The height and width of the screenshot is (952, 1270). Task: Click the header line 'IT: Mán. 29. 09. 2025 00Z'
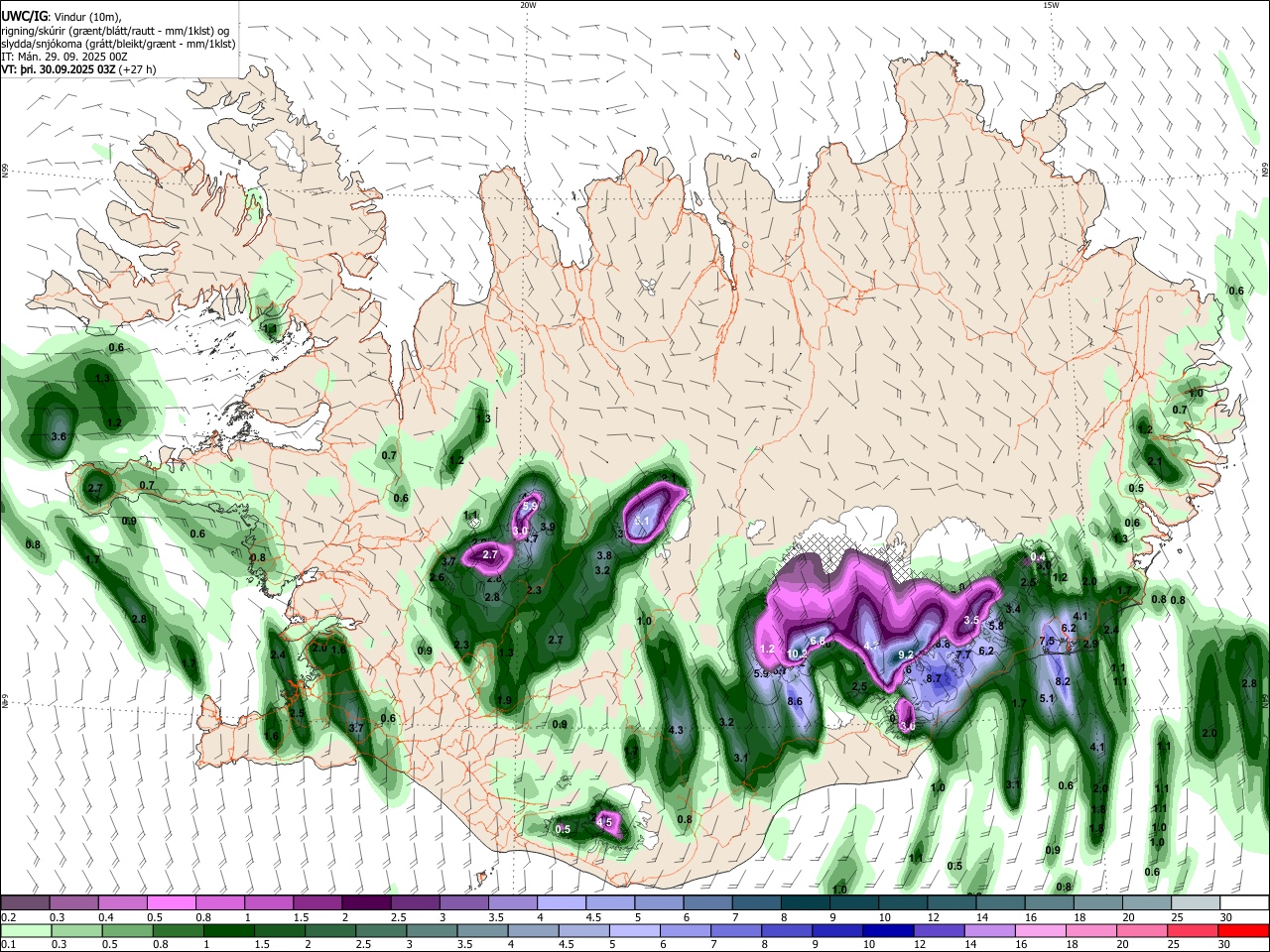(65, 57)
